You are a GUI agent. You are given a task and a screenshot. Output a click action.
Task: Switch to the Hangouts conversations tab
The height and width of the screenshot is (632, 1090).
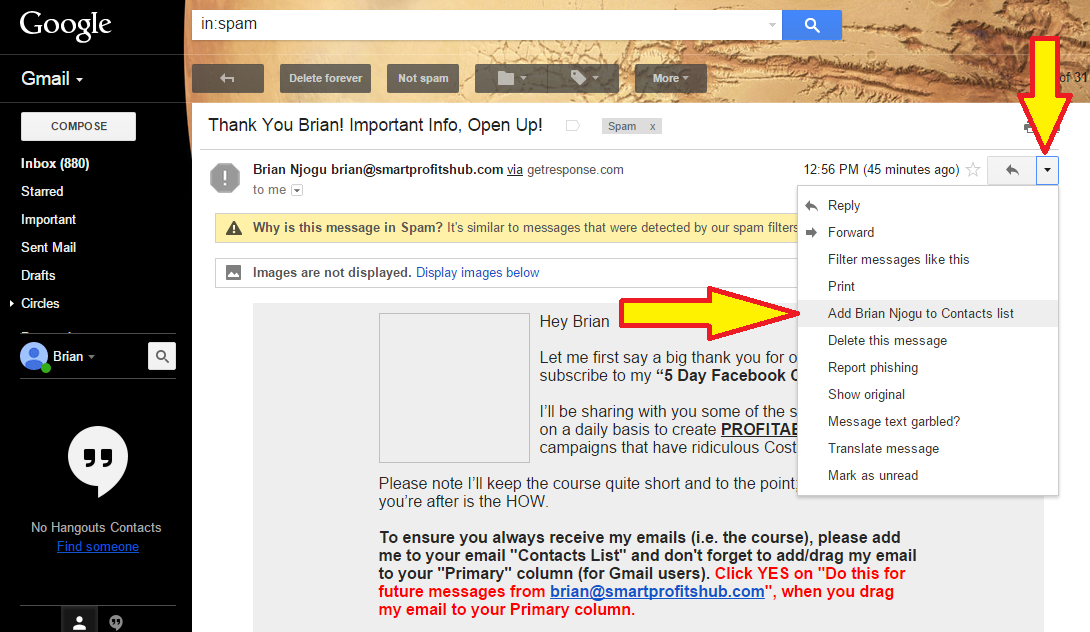pyautogui.click(x=116, y=621)
